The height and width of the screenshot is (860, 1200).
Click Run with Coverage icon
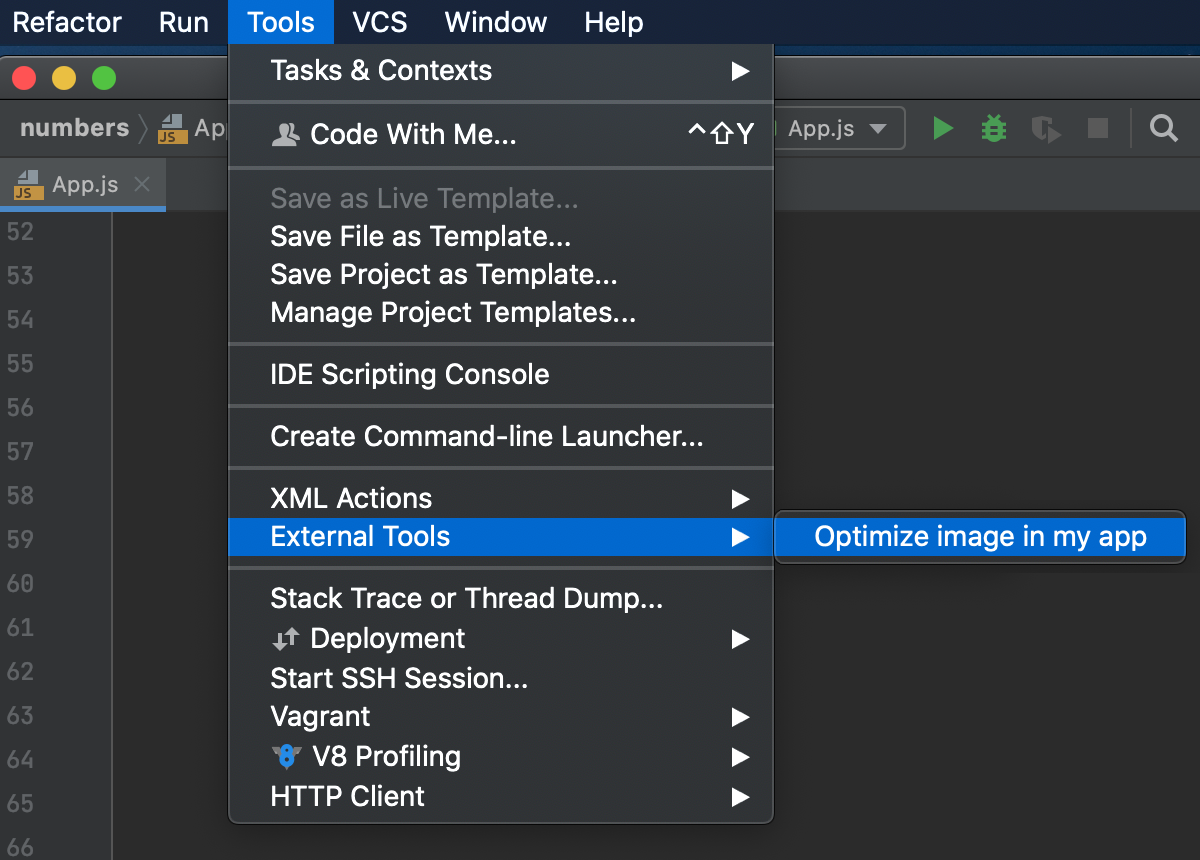1045,129
